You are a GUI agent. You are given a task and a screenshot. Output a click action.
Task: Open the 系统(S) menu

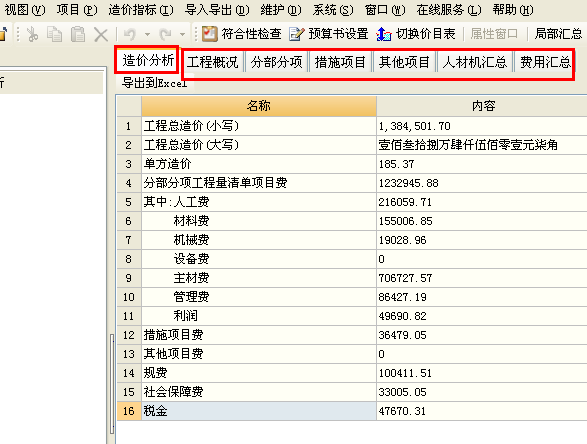(x=333, y=10)
